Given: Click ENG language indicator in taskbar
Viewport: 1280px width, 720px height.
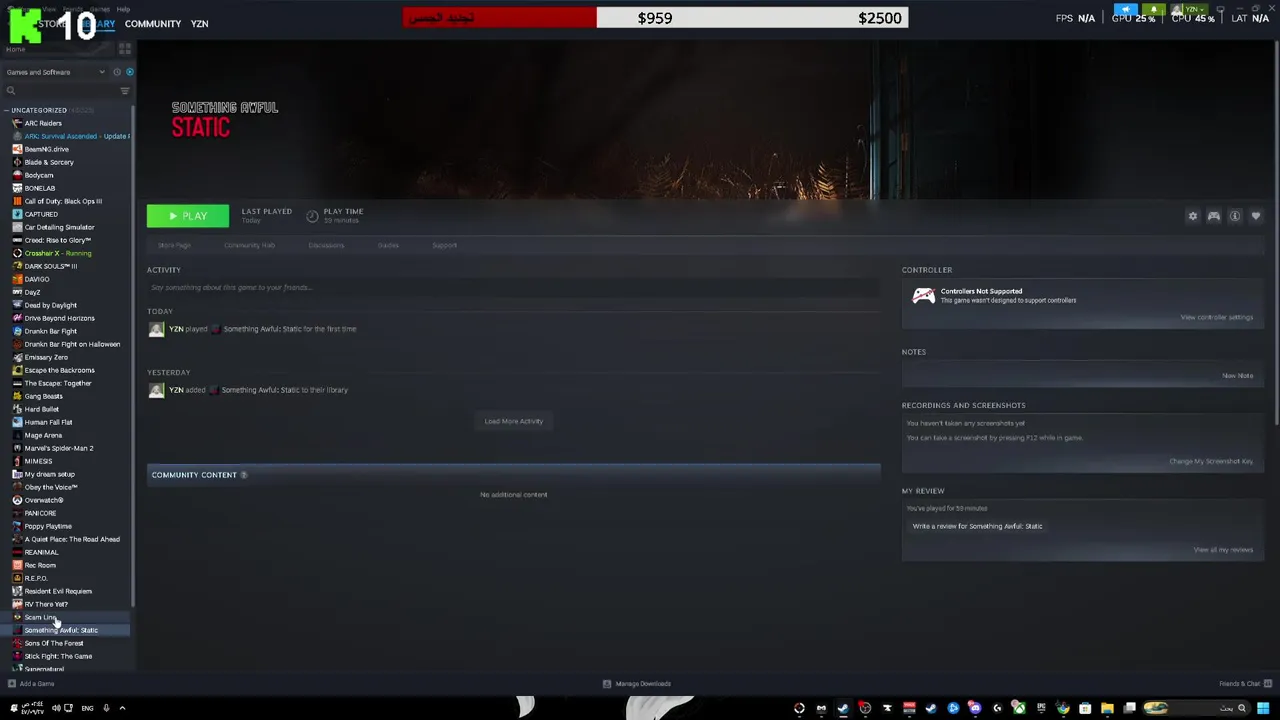Looking at the screenshot, I should click(x=87, y=708).
